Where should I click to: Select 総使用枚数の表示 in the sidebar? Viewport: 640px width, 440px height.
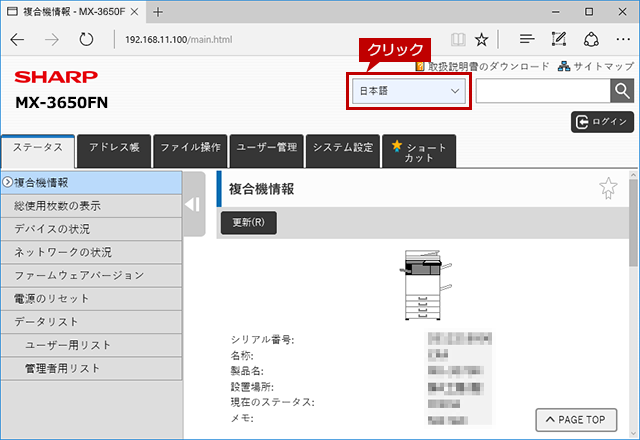click(x=91, y=206)
